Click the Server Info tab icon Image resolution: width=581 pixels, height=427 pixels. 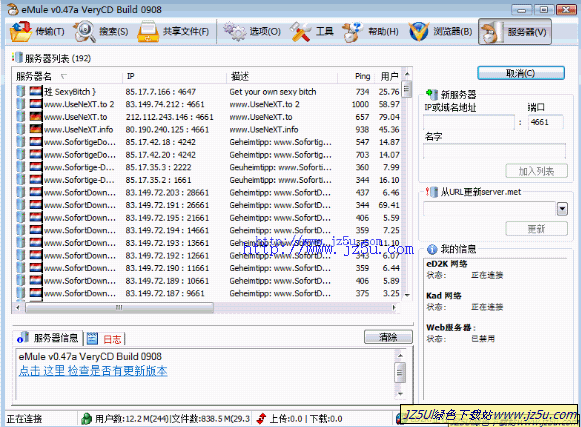click(x=23, y=338)
